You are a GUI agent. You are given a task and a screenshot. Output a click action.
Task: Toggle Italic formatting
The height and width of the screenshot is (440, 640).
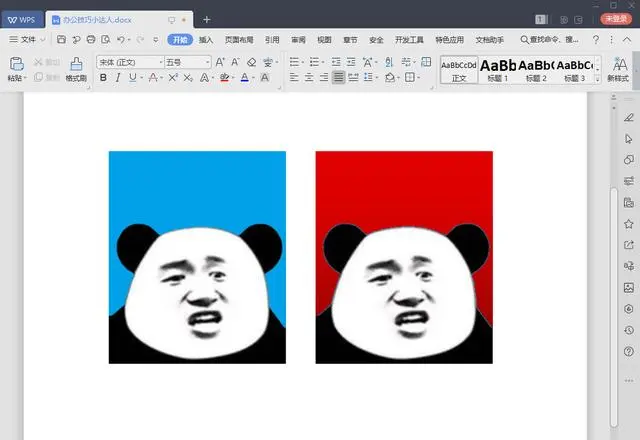click(118, 77)
